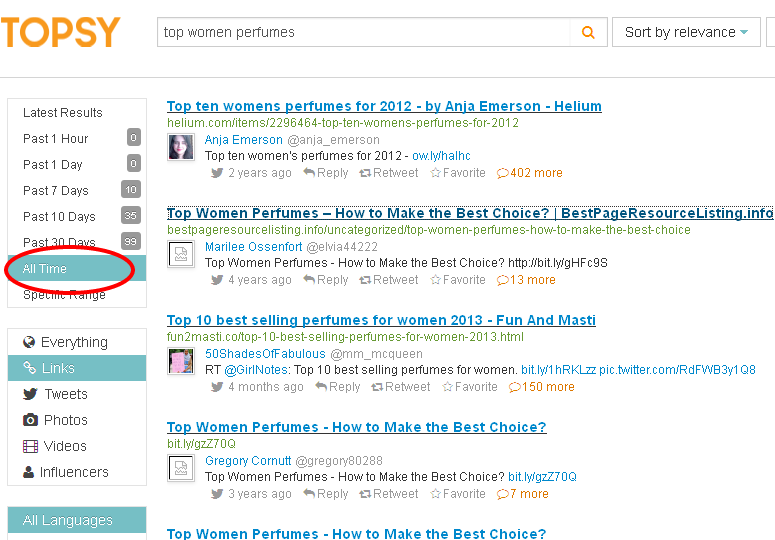This screenshot has width=775, height=540.
Task: Choose the Specific Range time filter
Action: pyautogui.click(x=64, y=295)
